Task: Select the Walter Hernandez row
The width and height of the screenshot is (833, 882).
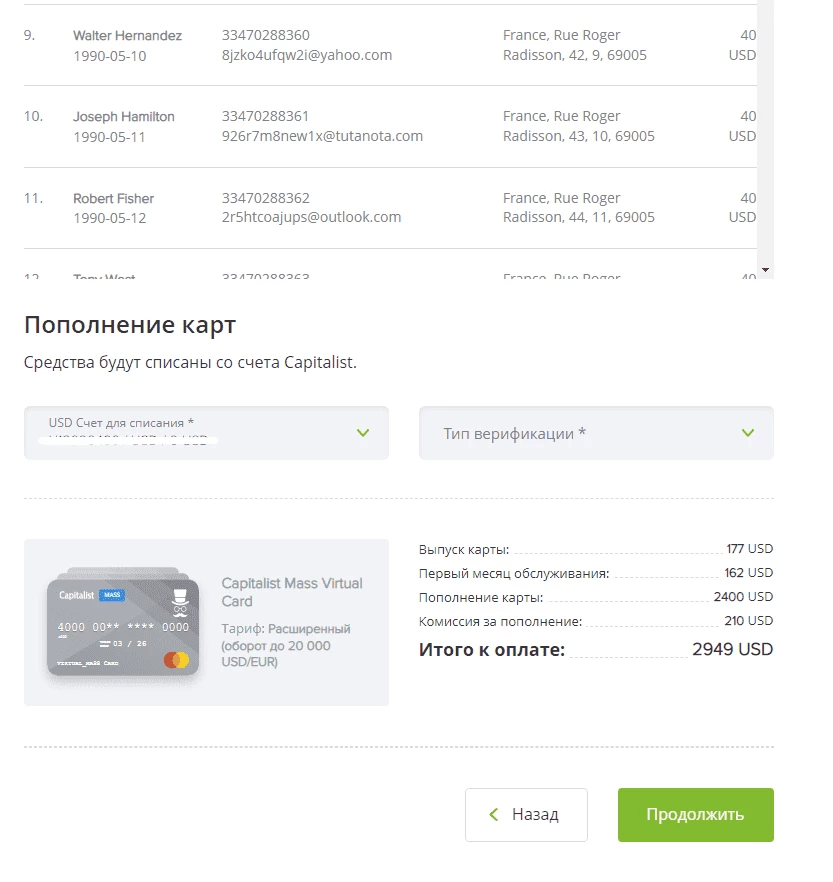Action: (x=390, y=46)
